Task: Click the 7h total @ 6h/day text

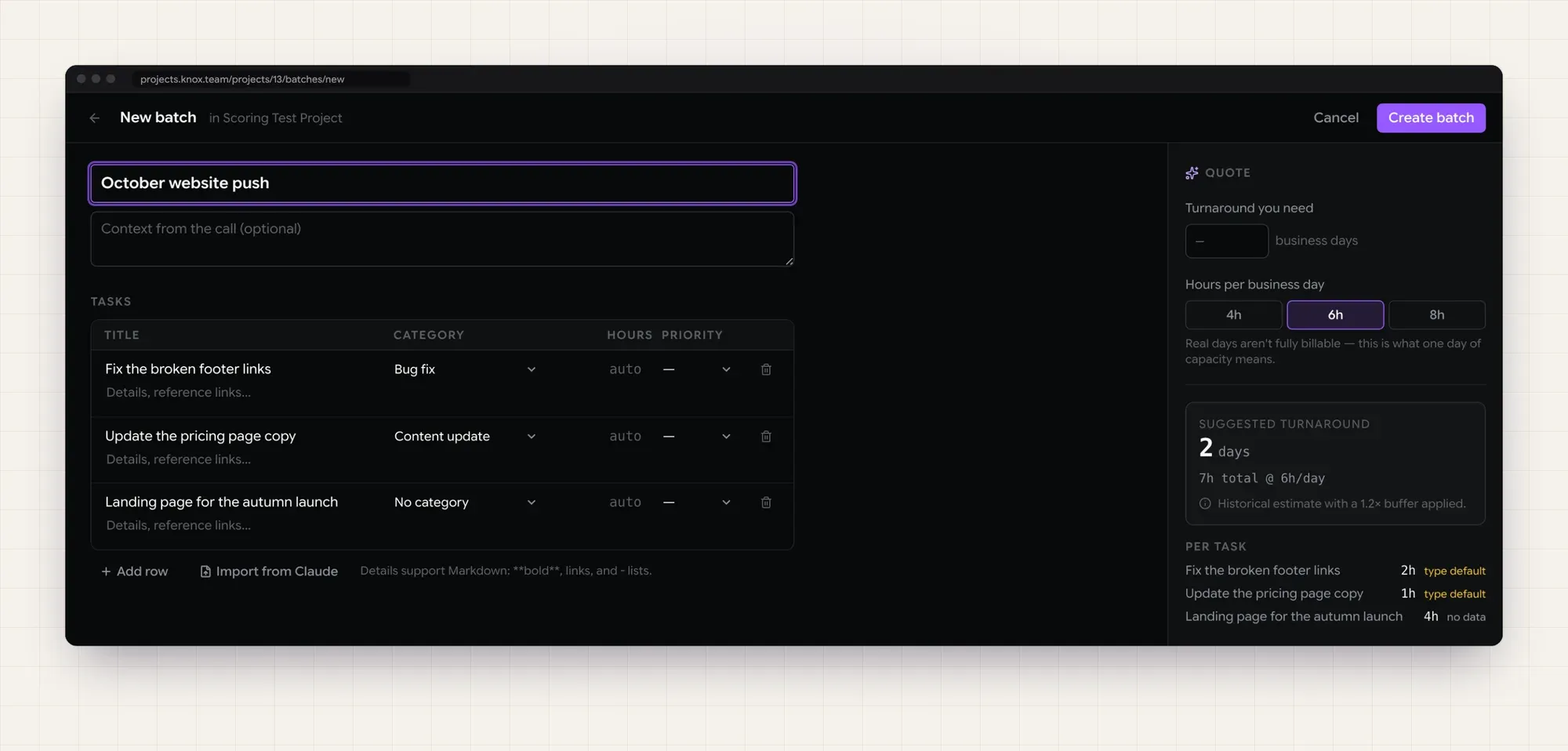Action: pyautogui.click(x=1261, y=478)
